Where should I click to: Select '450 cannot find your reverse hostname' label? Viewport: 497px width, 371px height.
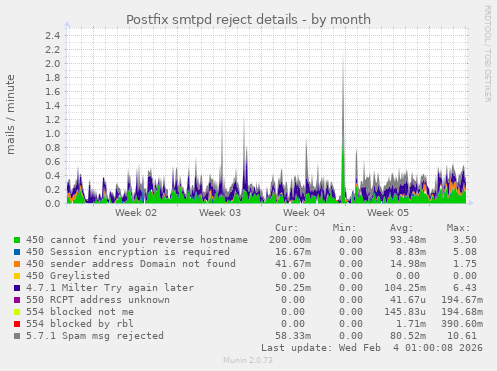click(x=137, y=240)
